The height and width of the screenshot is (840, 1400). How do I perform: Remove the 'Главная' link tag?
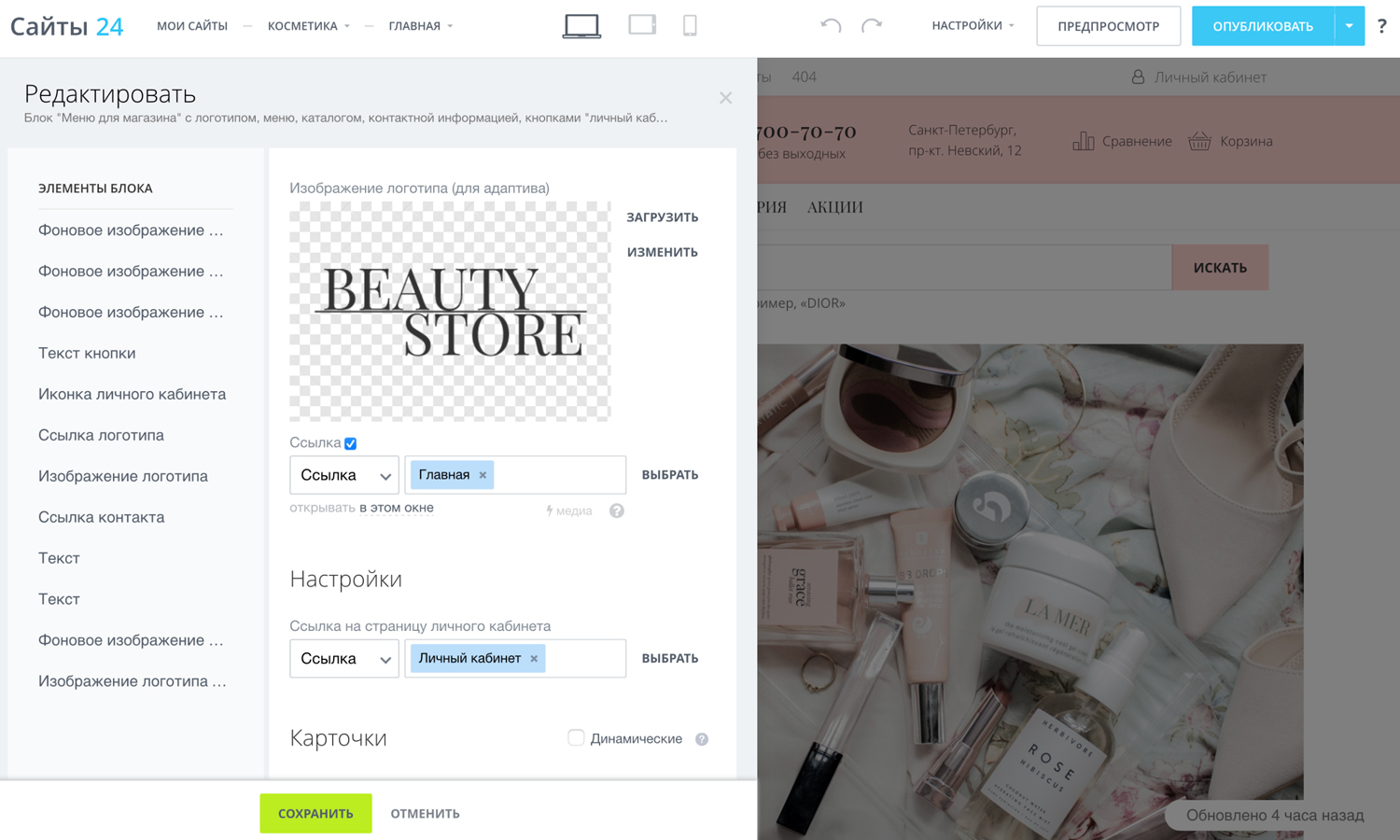[x=483, y=475]
